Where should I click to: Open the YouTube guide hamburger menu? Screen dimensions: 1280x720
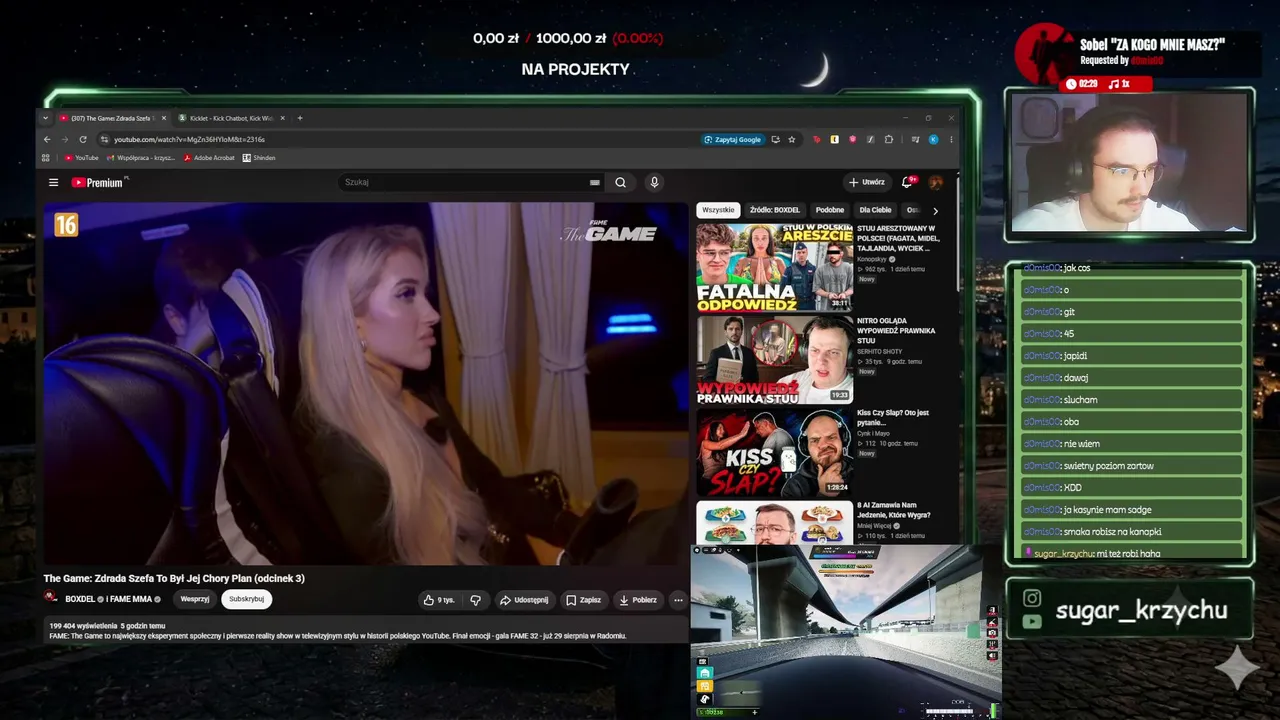pos(53,183)
